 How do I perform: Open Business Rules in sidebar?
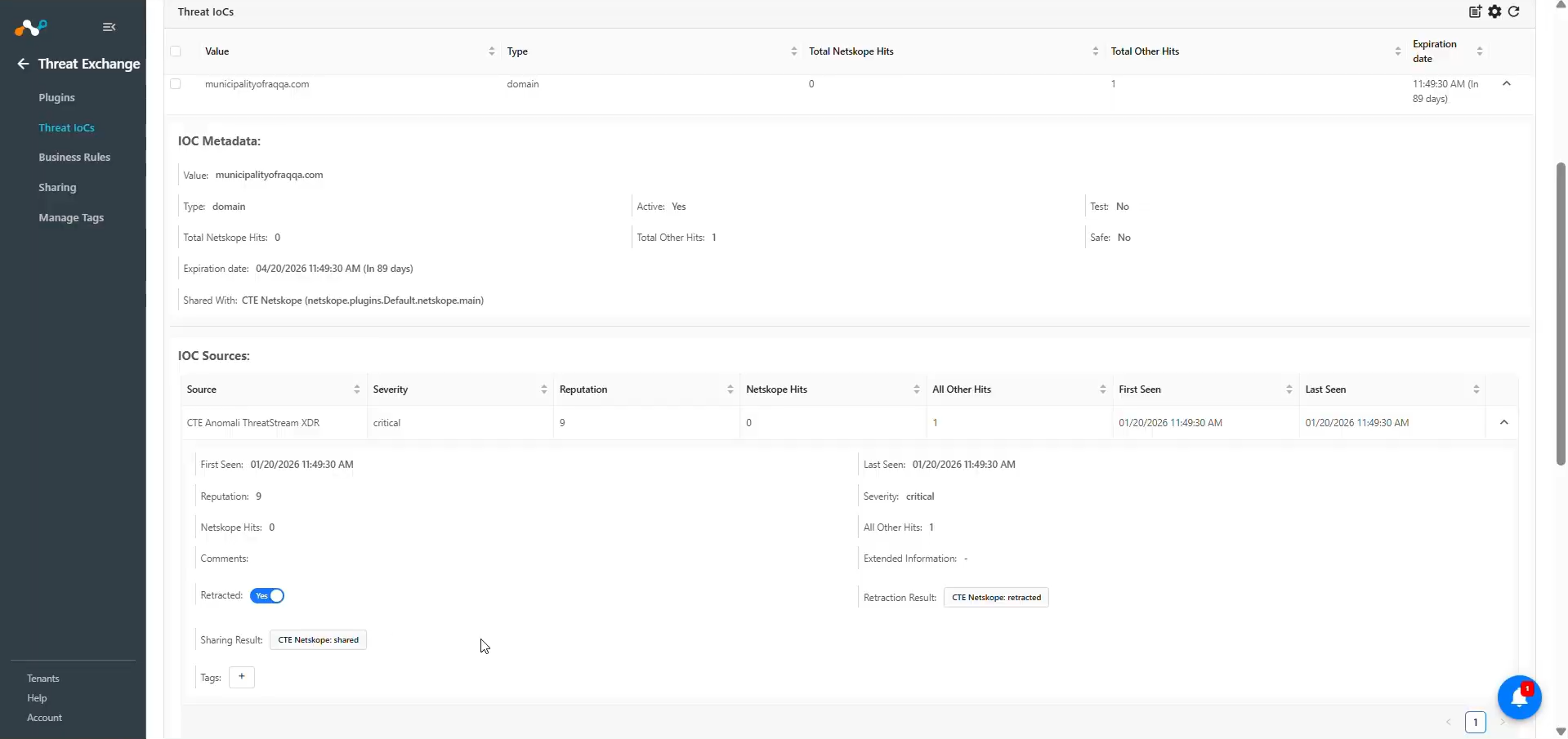click(x=74, y=158)
